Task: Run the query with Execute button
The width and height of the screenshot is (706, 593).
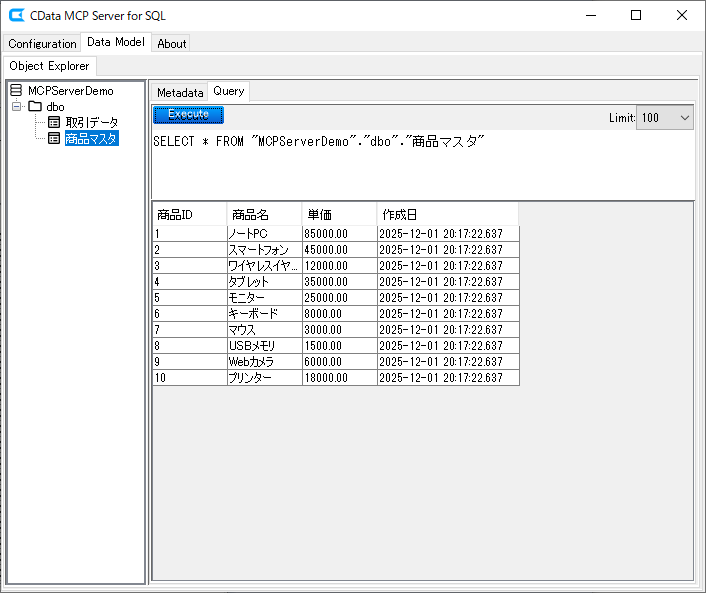Action: pos(188,115)
